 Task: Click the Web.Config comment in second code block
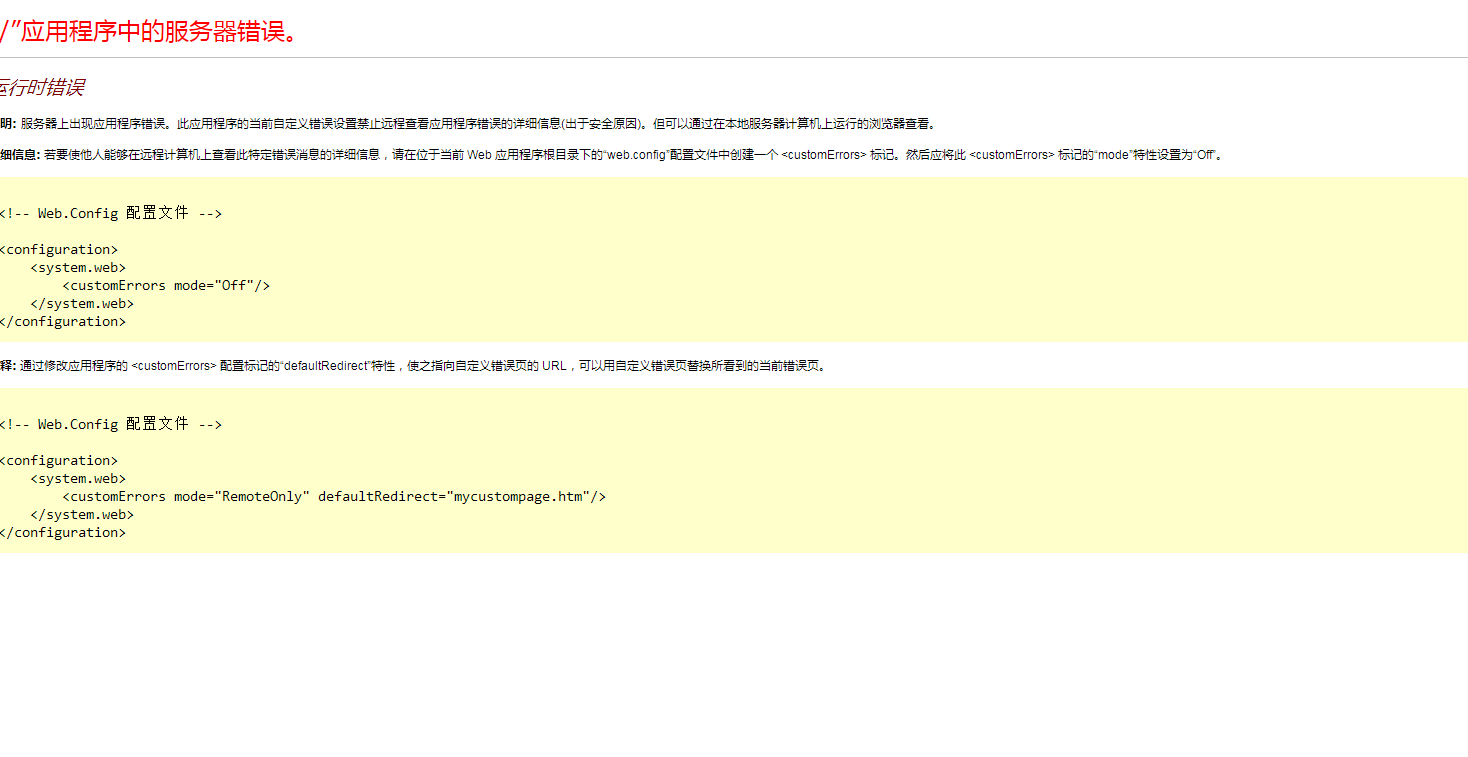point(110,424)
